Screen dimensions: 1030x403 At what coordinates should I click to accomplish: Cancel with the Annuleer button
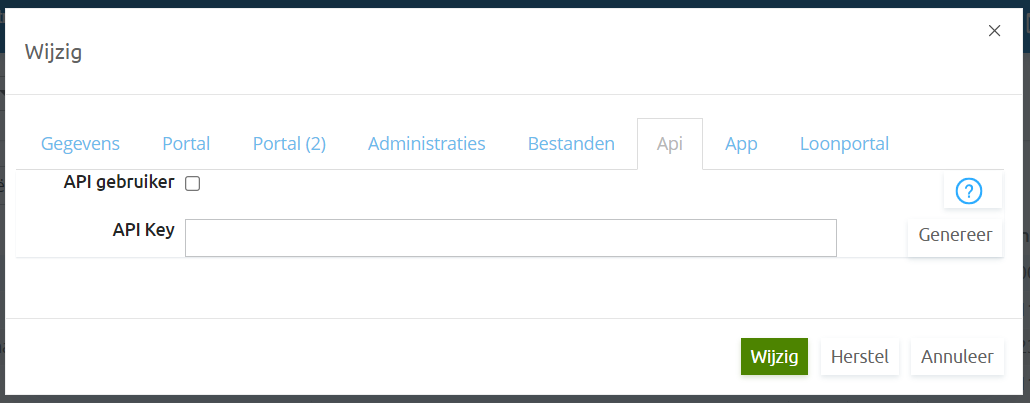click(957, 357)
